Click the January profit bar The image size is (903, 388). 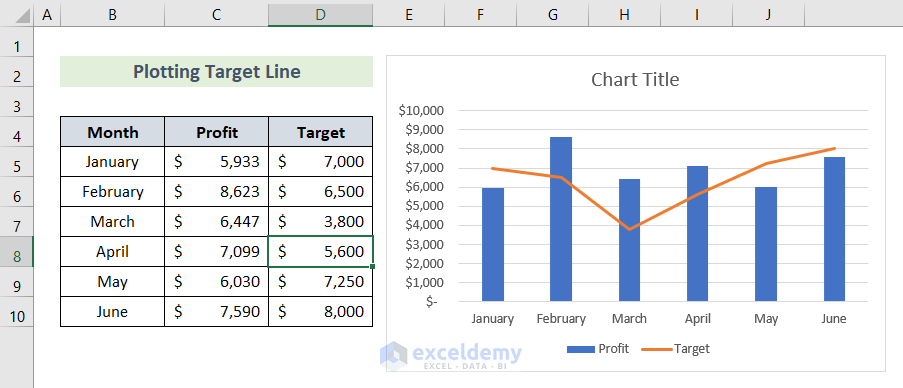[x=493, y=245]
